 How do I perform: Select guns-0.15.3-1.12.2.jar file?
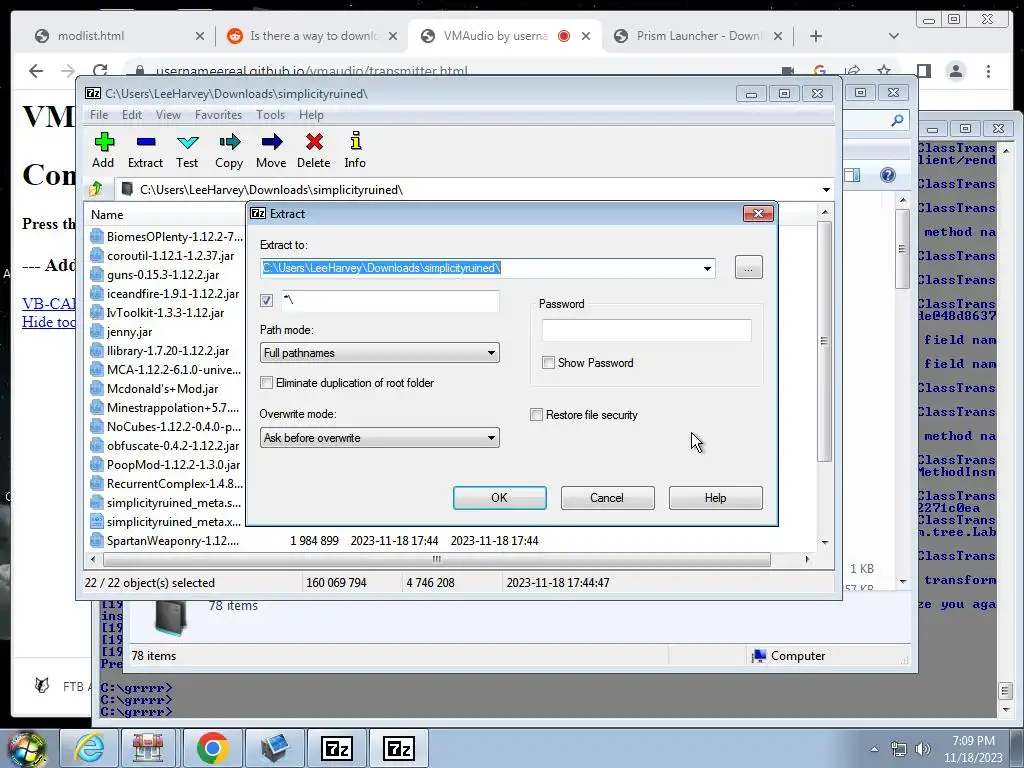(163, 275)
